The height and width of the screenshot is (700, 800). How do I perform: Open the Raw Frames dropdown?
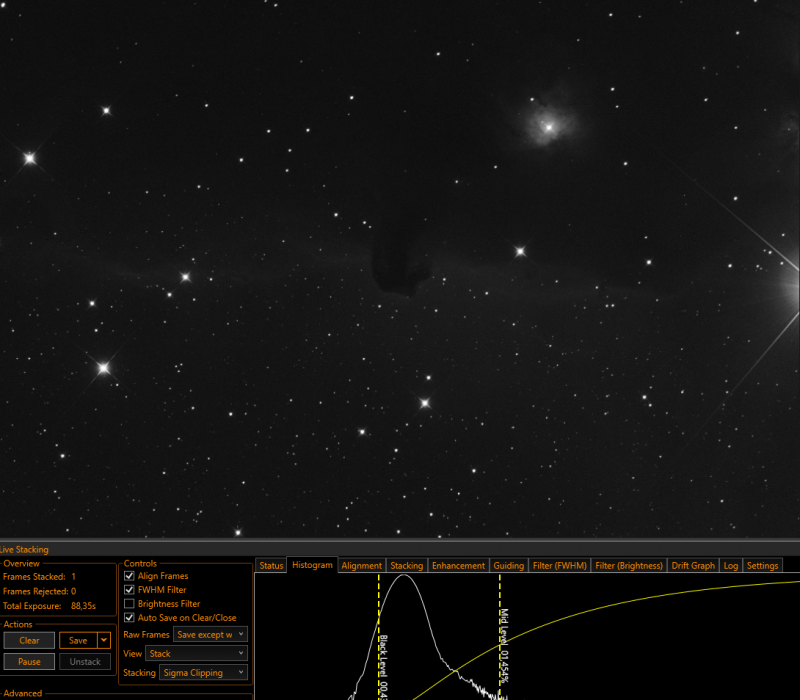click(210, 635)
